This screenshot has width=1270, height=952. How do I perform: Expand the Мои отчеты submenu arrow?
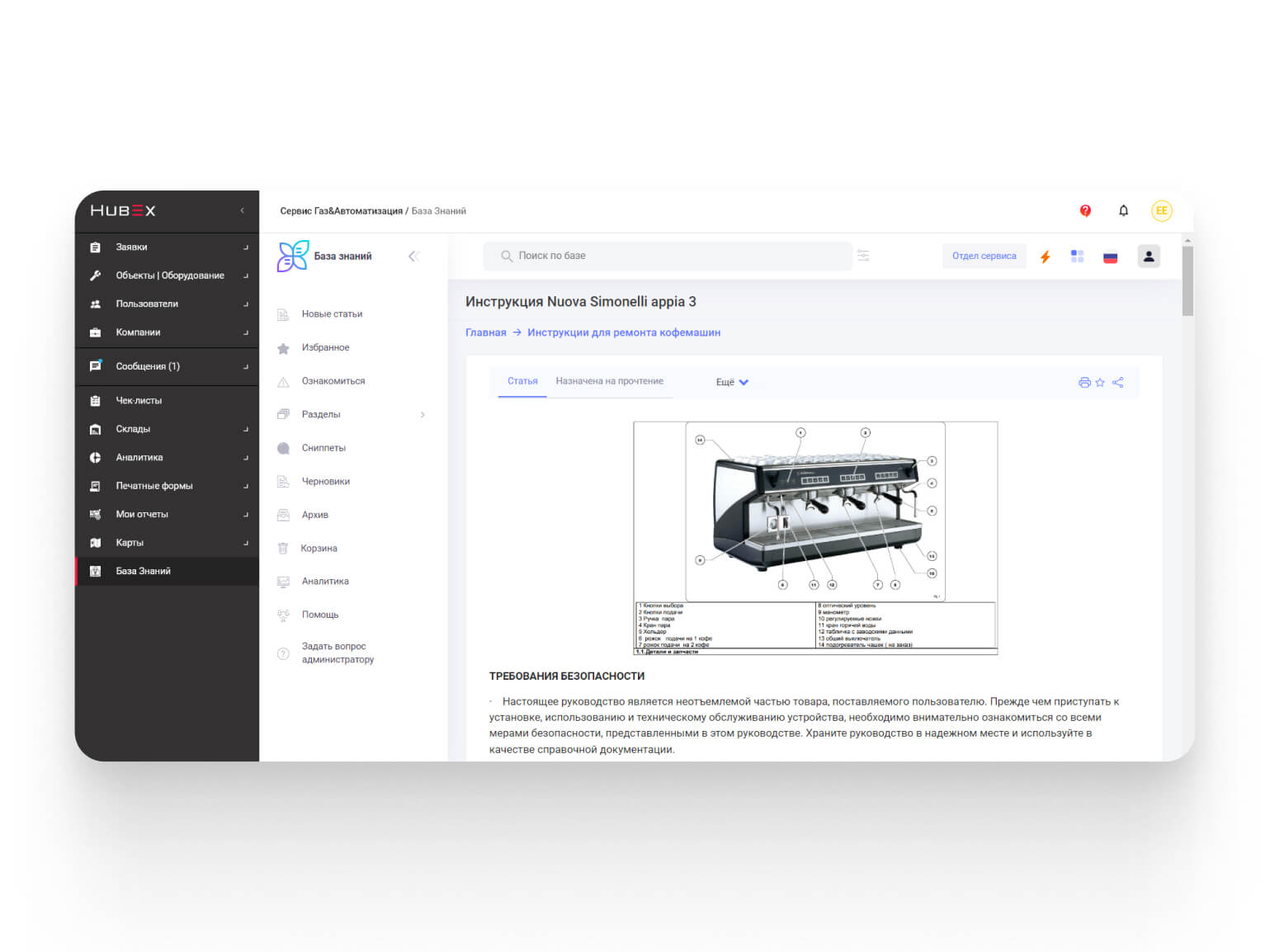pos(245,515)
